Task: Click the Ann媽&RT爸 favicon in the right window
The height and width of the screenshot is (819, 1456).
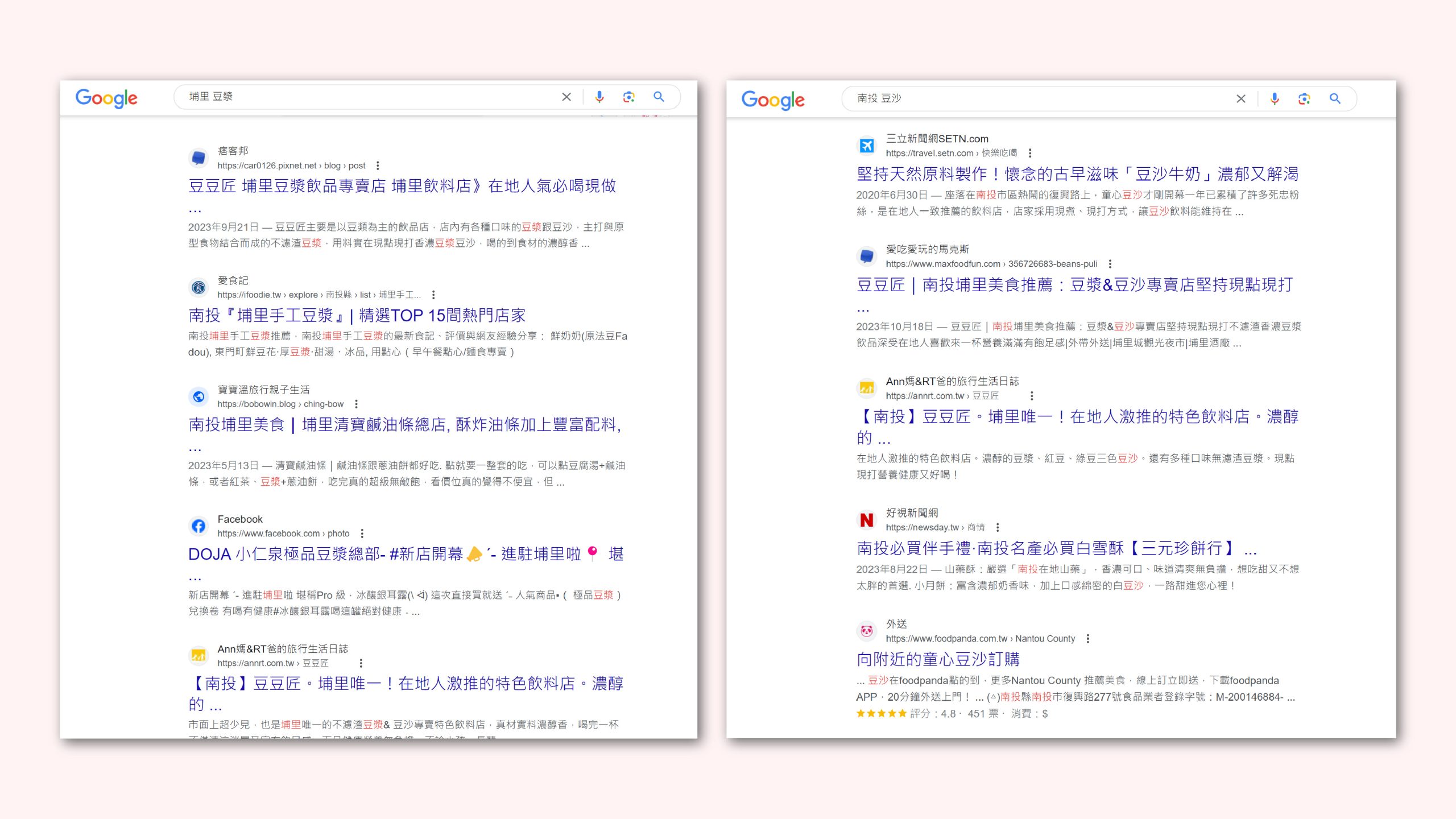Action: pos(867,388)
